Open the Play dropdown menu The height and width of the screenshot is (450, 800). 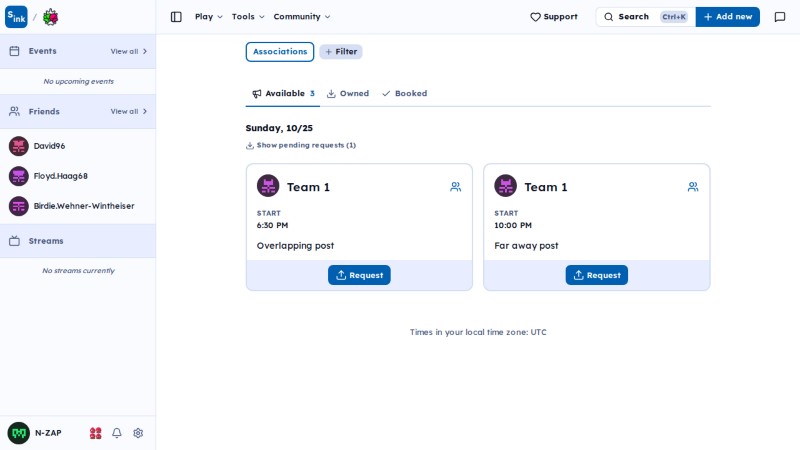point(209,17)
